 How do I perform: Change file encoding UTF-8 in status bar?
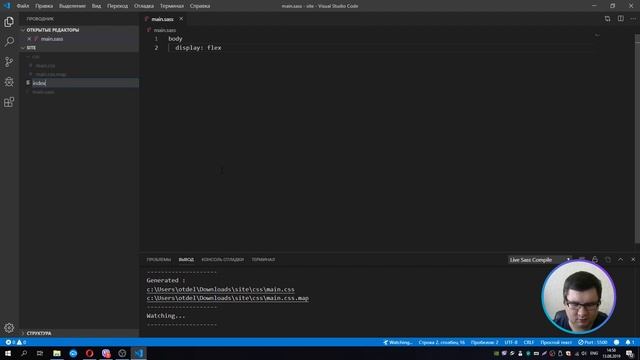(x=511, y=342)
